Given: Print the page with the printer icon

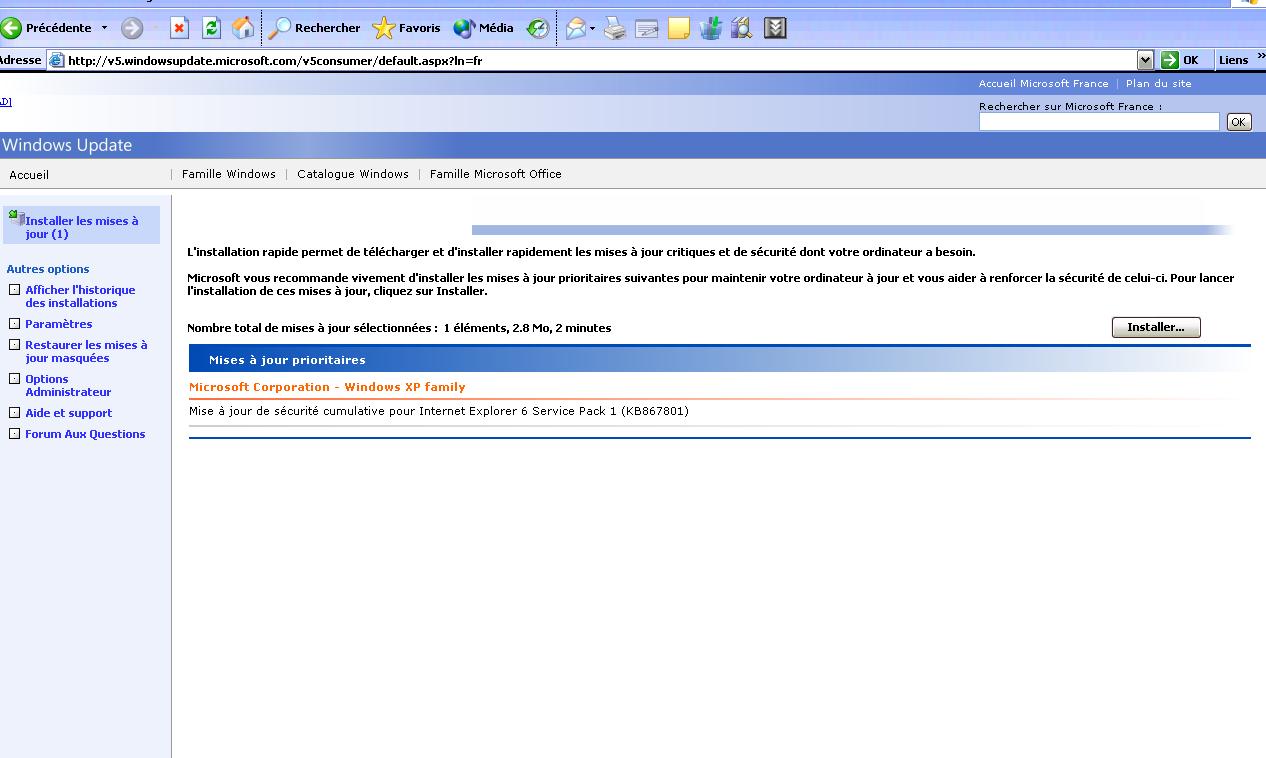Looking at the screenshot, I should click(x=615, y=28).
